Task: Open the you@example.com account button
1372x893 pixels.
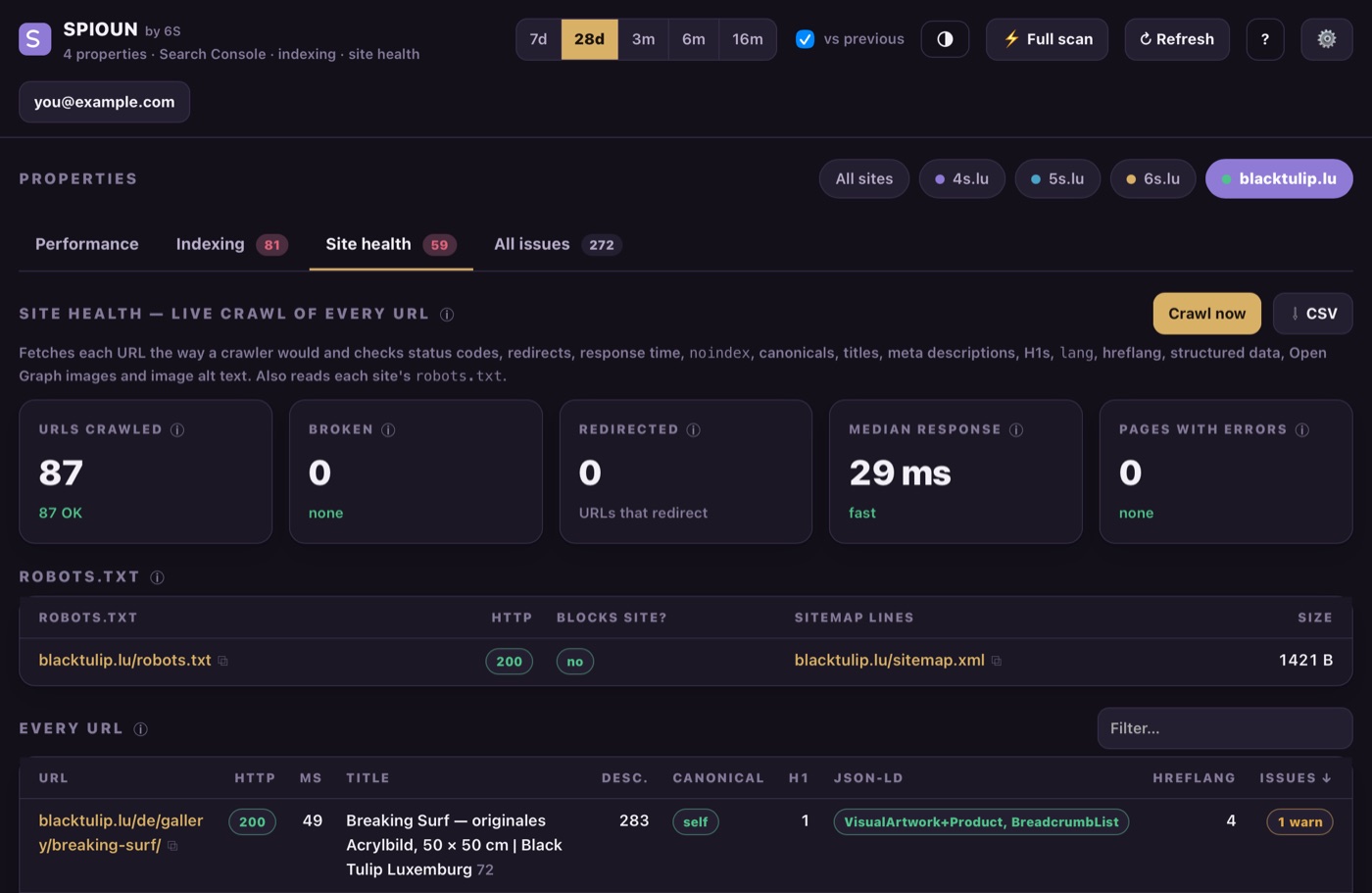Action: click(104, 102)
